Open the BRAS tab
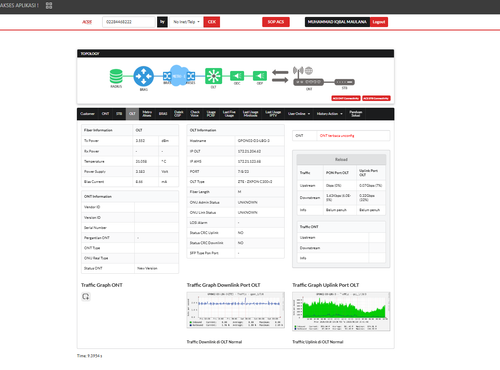The height and width of the screenshot is (370, 500). (163, 114)
